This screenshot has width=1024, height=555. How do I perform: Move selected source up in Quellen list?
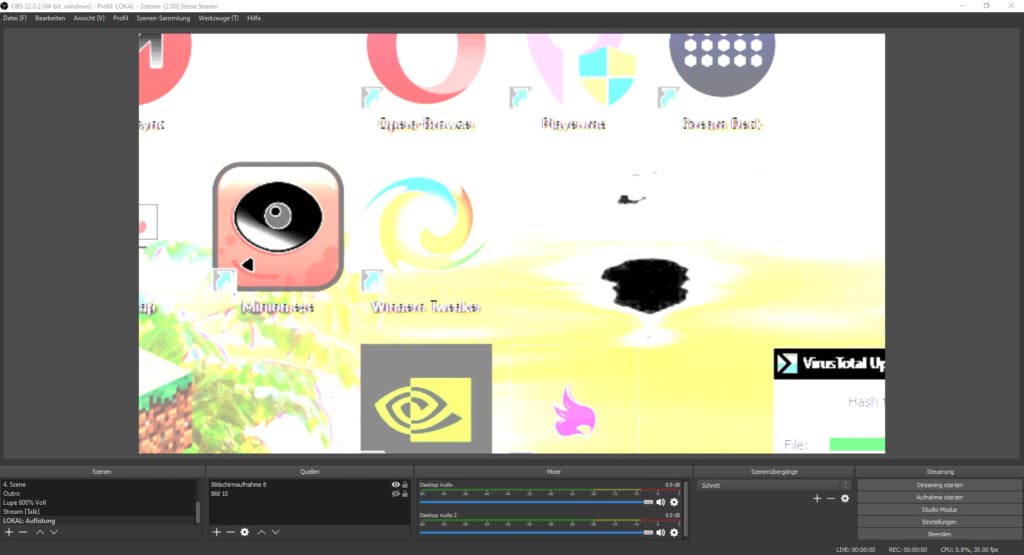tap(261, 532)
